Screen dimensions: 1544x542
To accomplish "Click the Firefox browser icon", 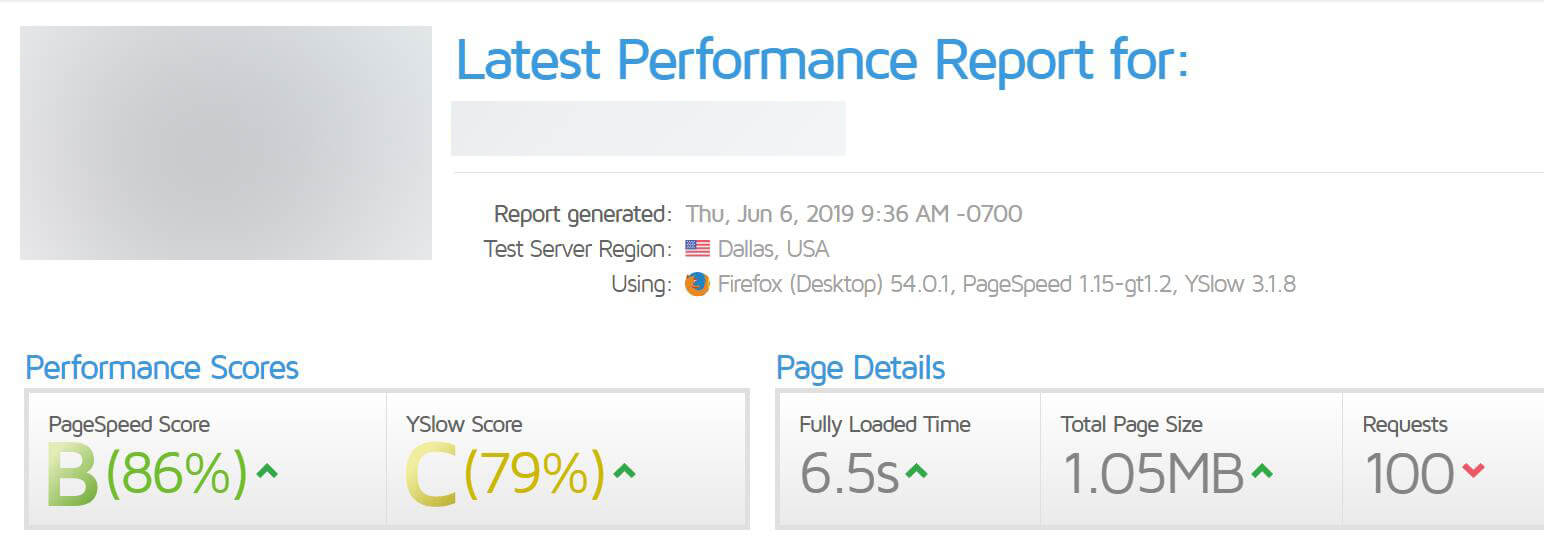I will (697, 284).
